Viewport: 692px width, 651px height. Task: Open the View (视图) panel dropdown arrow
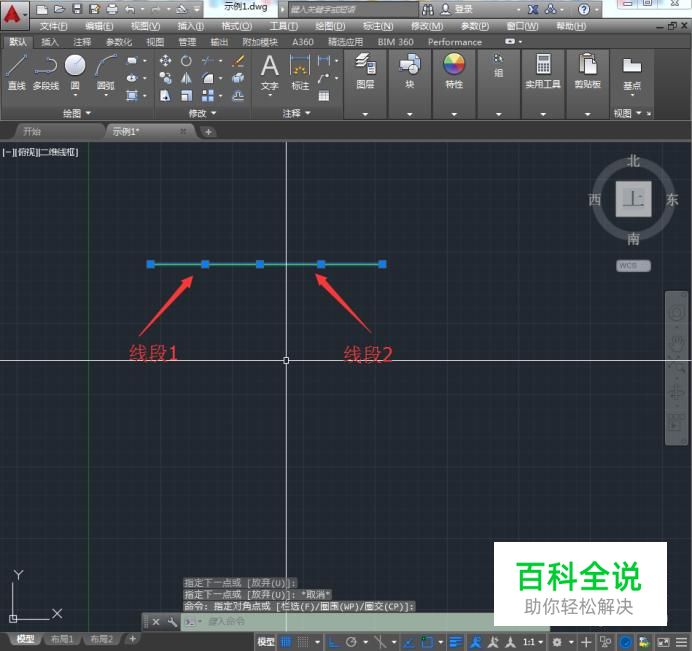point(639,113)
